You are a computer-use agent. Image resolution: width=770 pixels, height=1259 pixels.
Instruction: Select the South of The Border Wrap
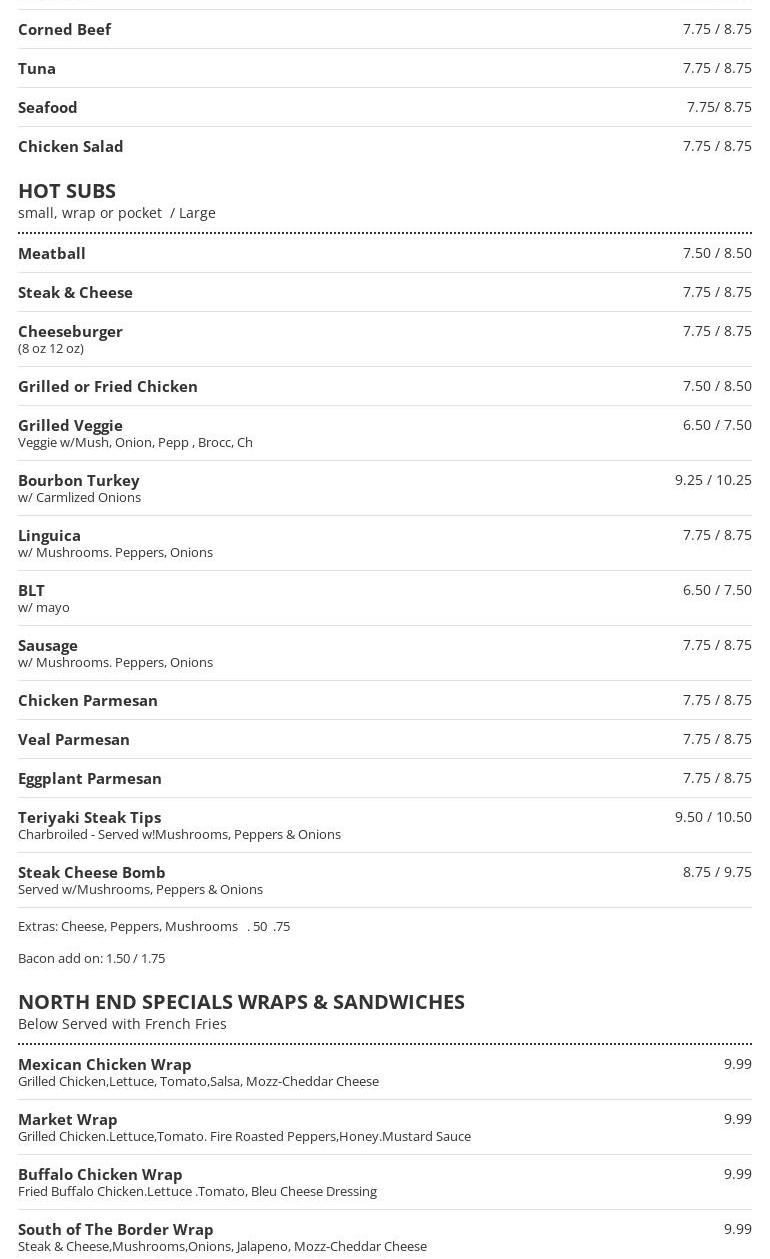click(x=115, y=1229)
